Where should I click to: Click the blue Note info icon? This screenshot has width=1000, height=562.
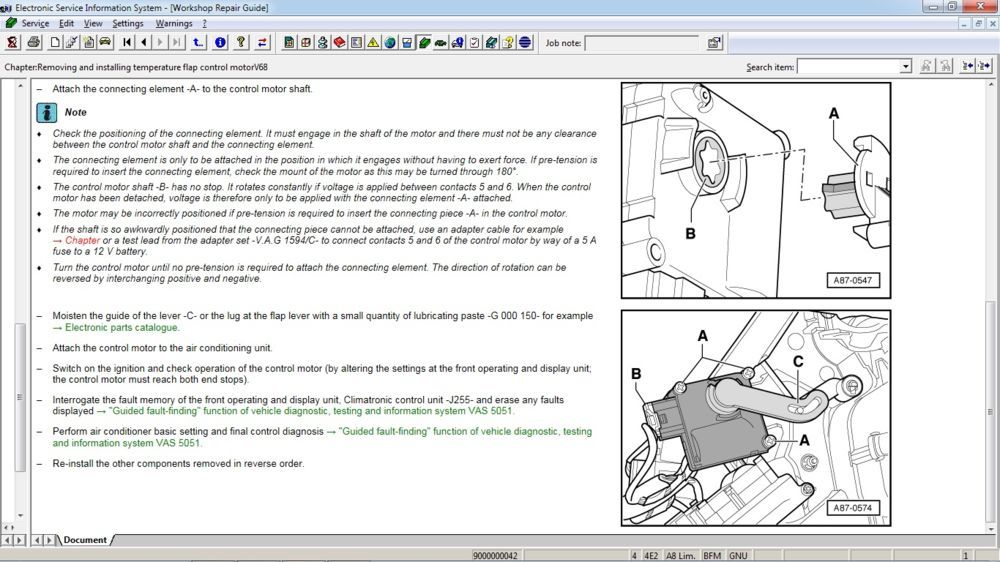coord(47,112)
